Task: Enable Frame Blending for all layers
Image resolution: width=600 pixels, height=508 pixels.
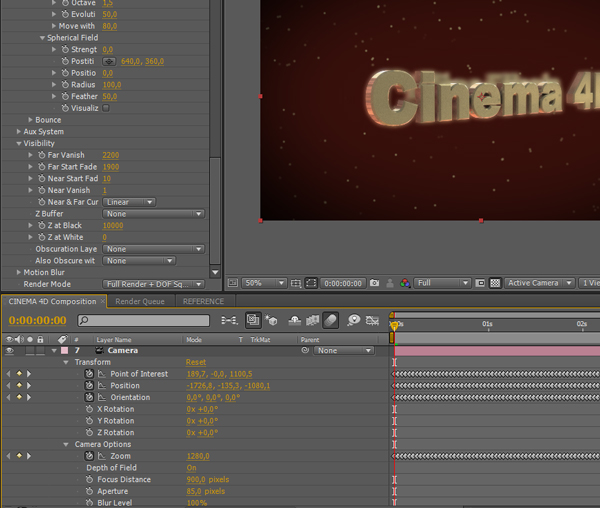Action: pos(312,320)
